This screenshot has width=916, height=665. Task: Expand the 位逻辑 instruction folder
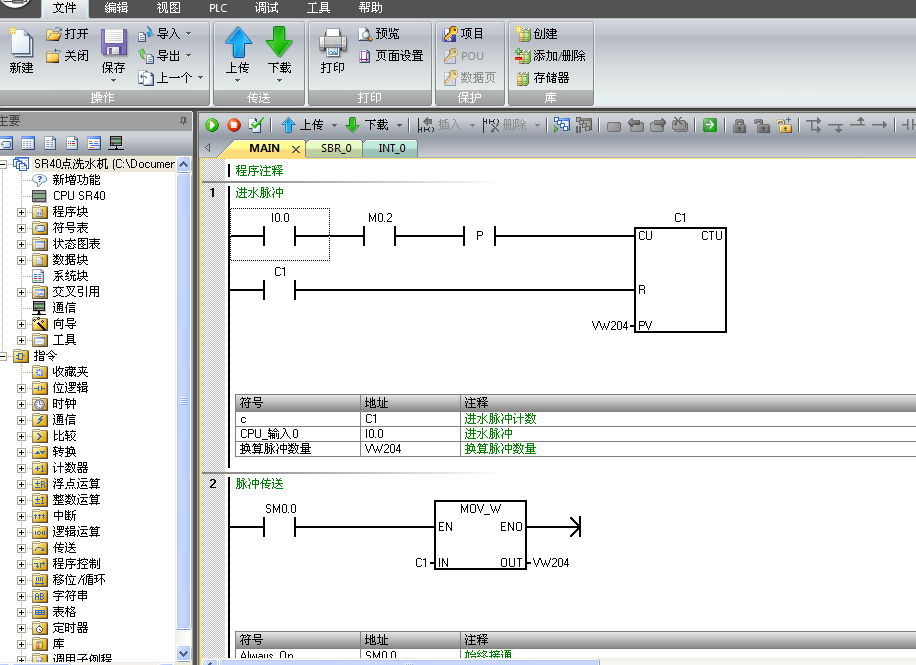click(21, 388)
